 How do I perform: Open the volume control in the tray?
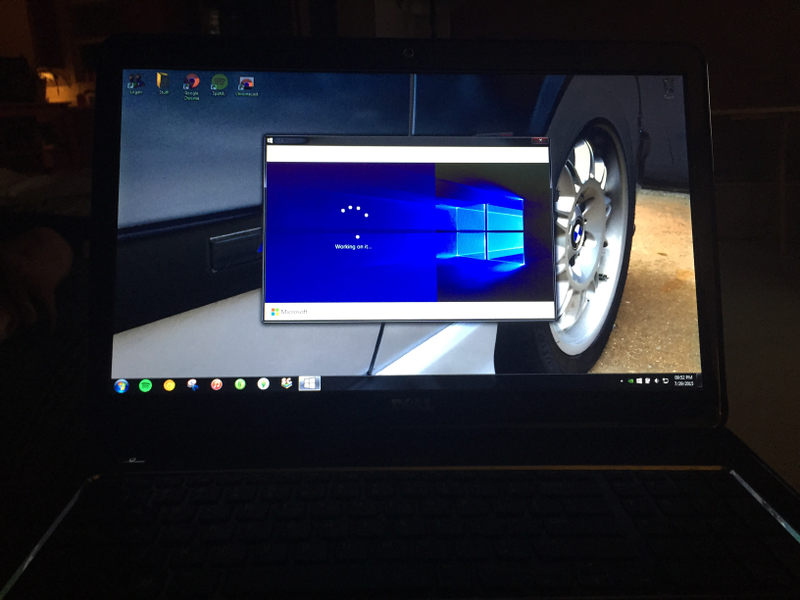click(x=657, y=381)
